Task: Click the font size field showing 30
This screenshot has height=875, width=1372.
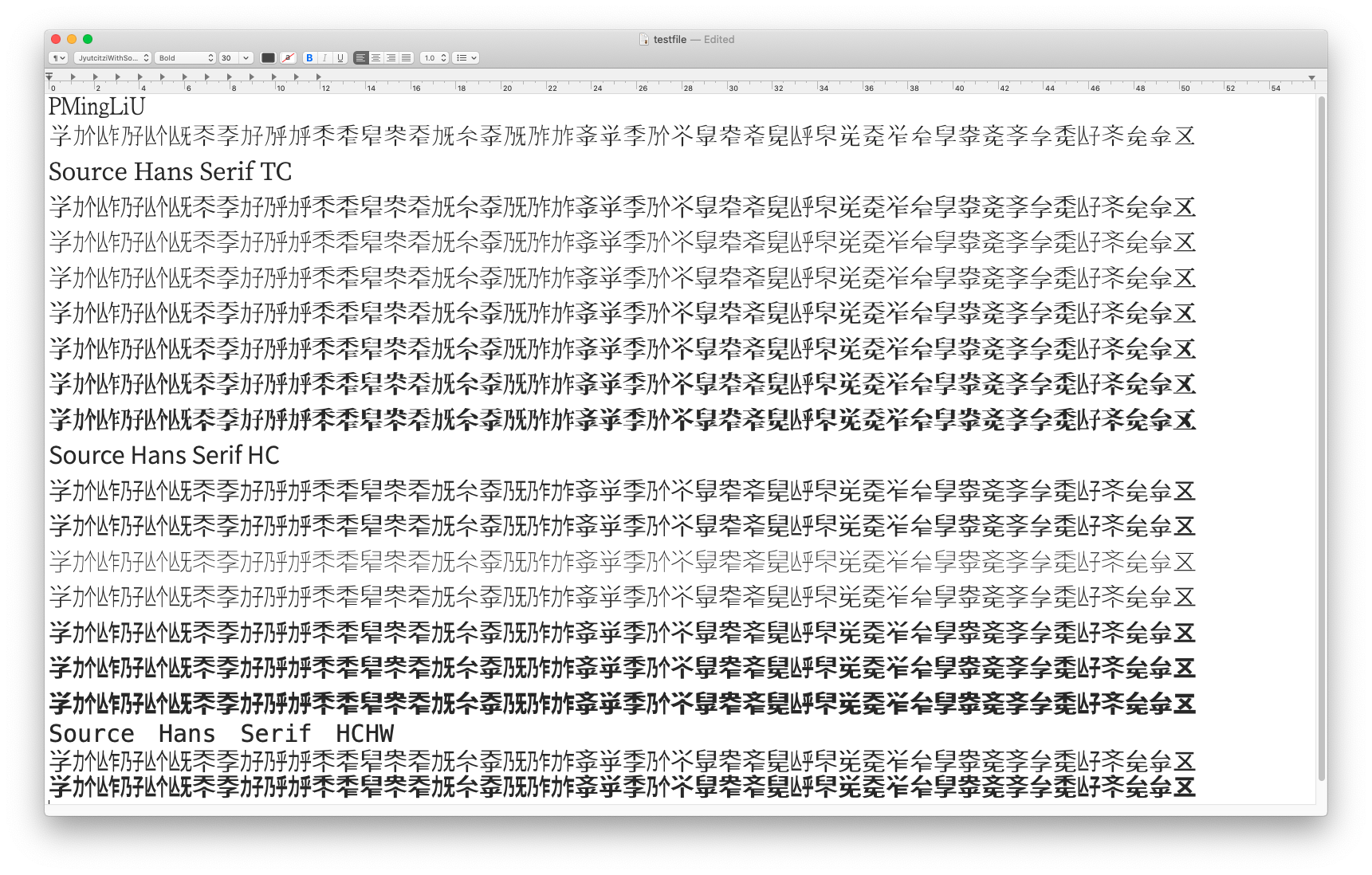Action: pos(229,58)
